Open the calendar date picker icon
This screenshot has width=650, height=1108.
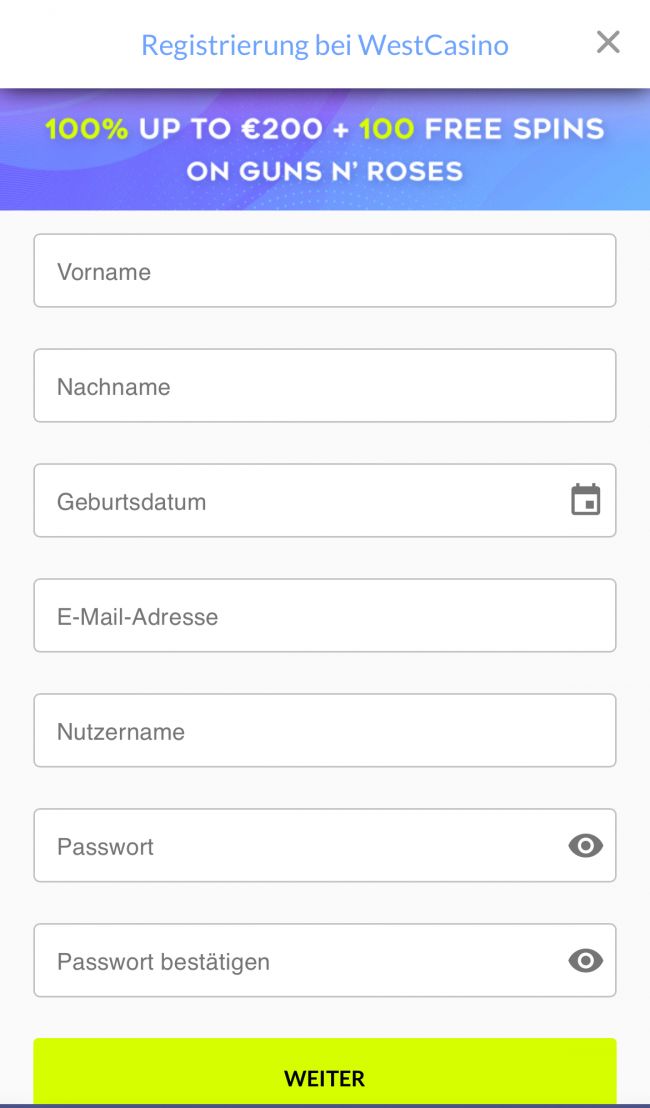(x=586, y=500)
